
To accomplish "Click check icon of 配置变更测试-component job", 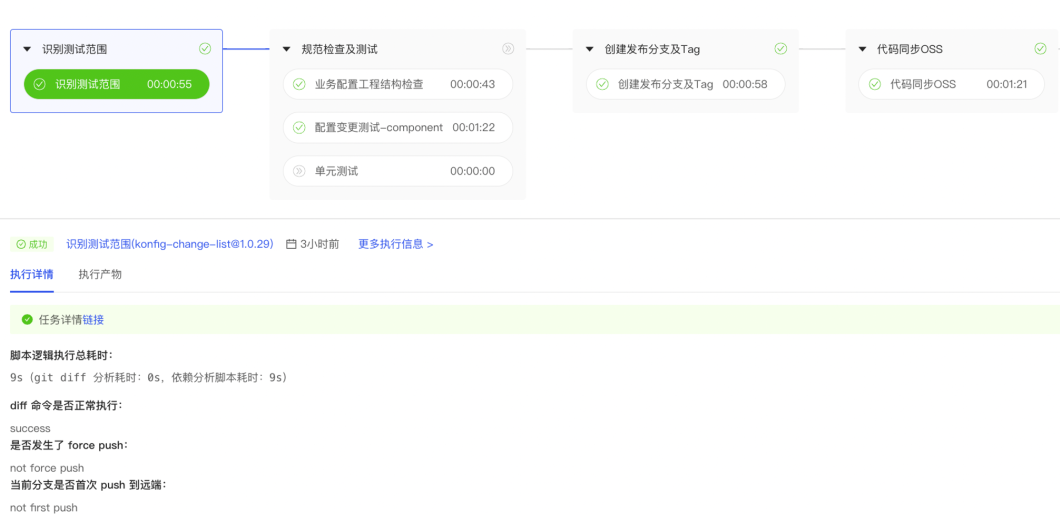I will pos(299,127).
